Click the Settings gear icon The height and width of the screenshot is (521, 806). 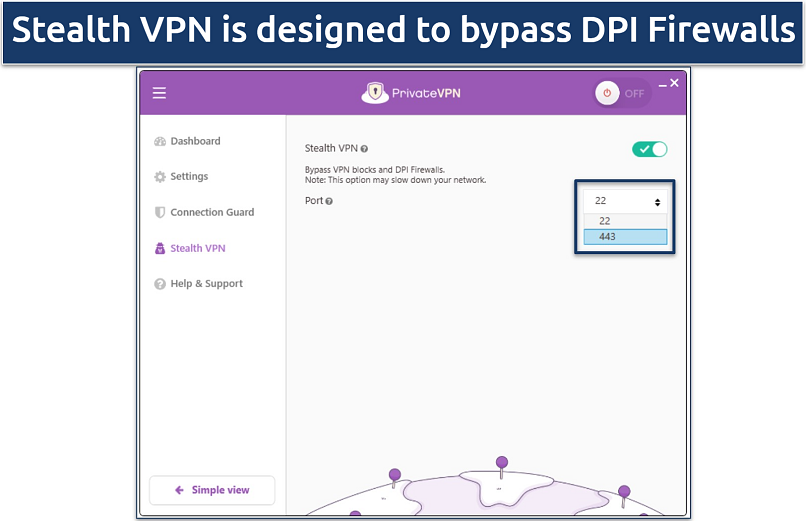tap(160, 177)
